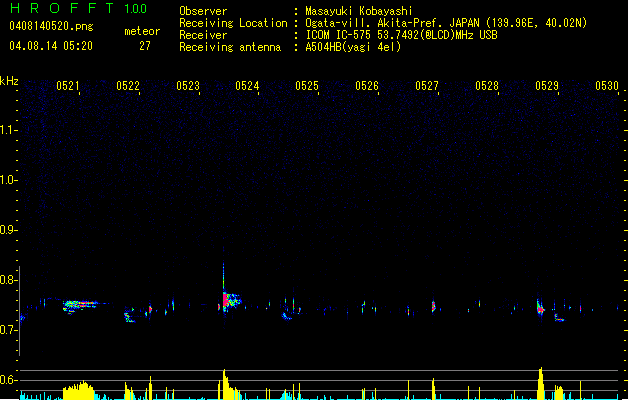629x400 pixels.
Task: Click the 0523 time marker
Action: [x=188, y=85]
